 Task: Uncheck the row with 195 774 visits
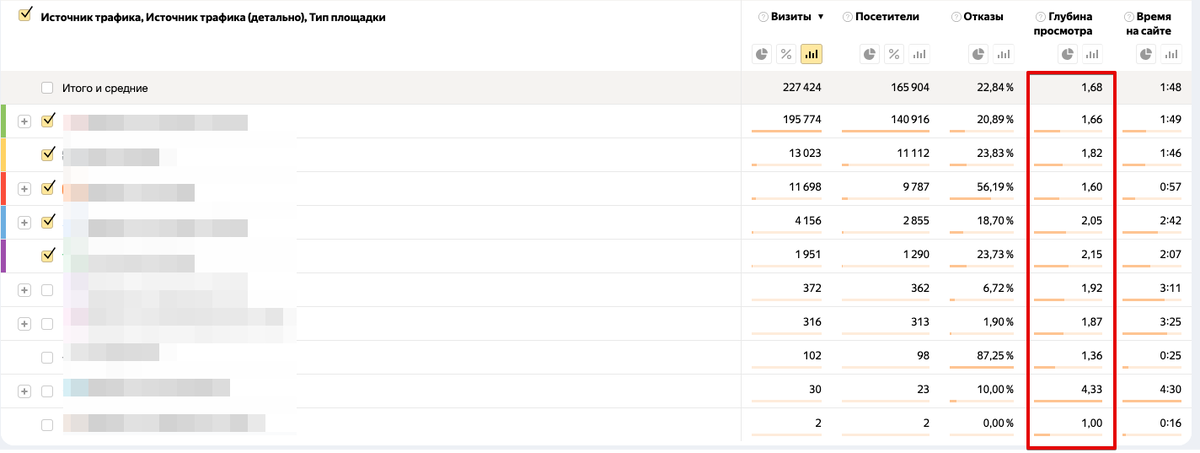pos(47,120)
